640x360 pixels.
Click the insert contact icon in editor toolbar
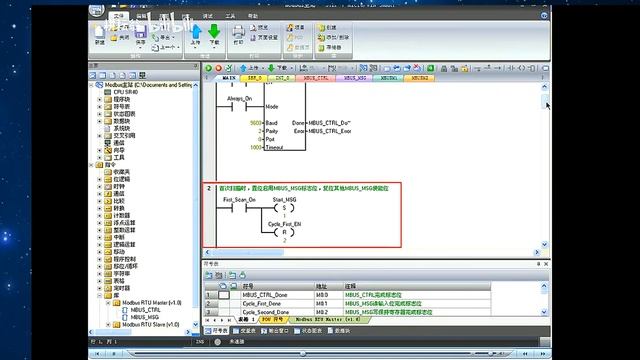511,68
